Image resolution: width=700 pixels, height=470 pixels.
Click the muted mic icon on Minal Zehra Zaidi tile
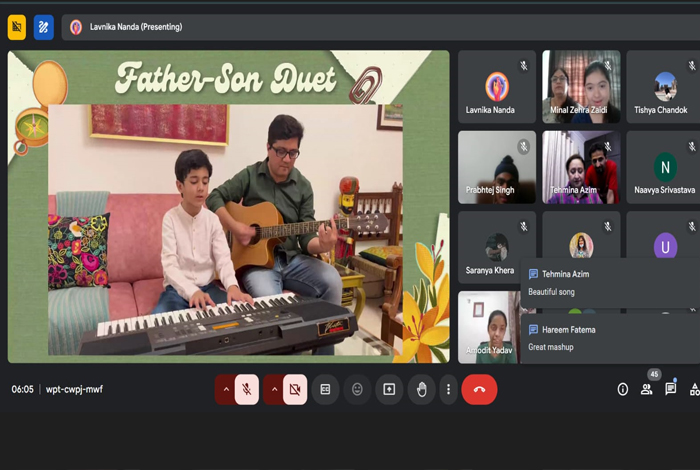click(x=608, y=66)
